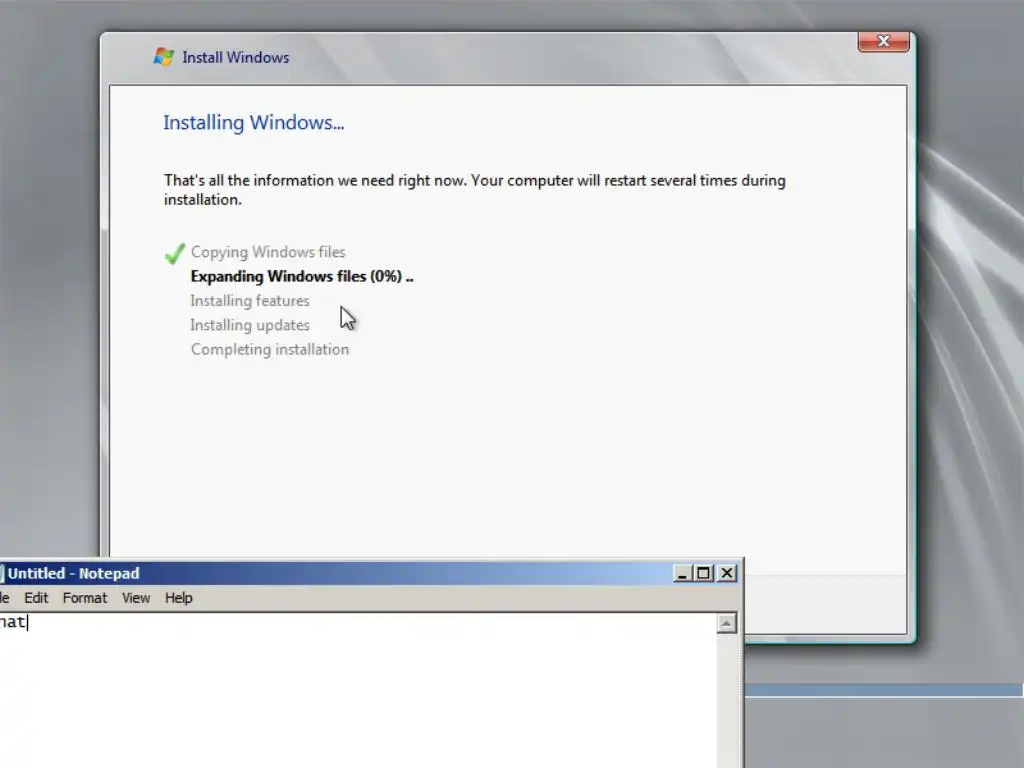1024x768 pixels.
Task: Click the 'Installing updates' step text
Action: click(x=249, y=325)
